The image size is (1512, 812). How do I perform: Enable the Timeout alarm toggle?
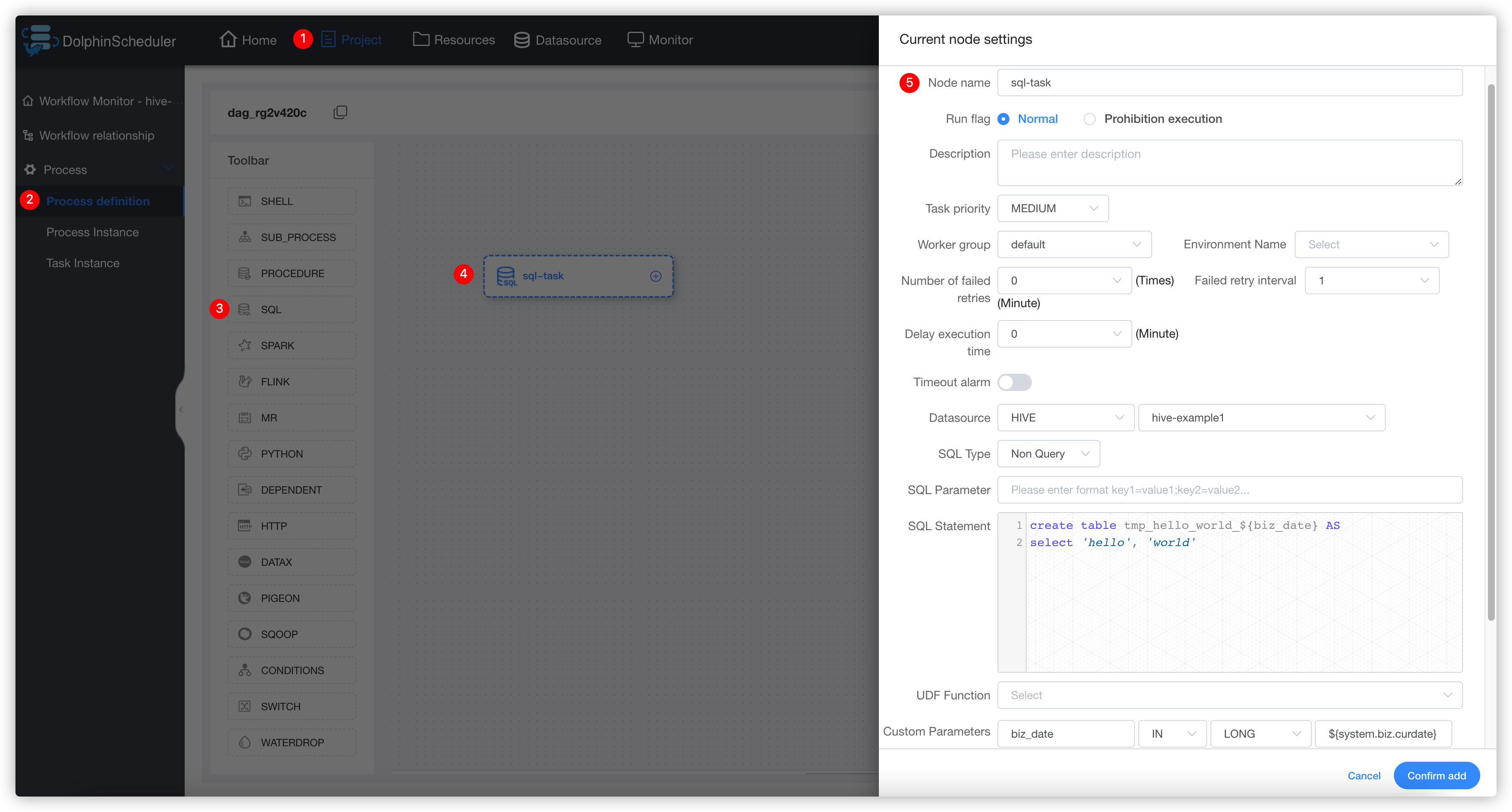click(1014, 382)
